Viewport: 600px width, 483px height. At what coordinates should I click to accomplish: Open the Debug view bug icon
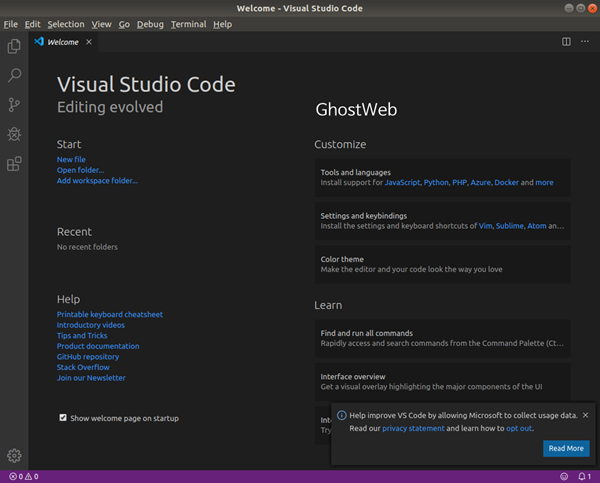coord(14,134)
